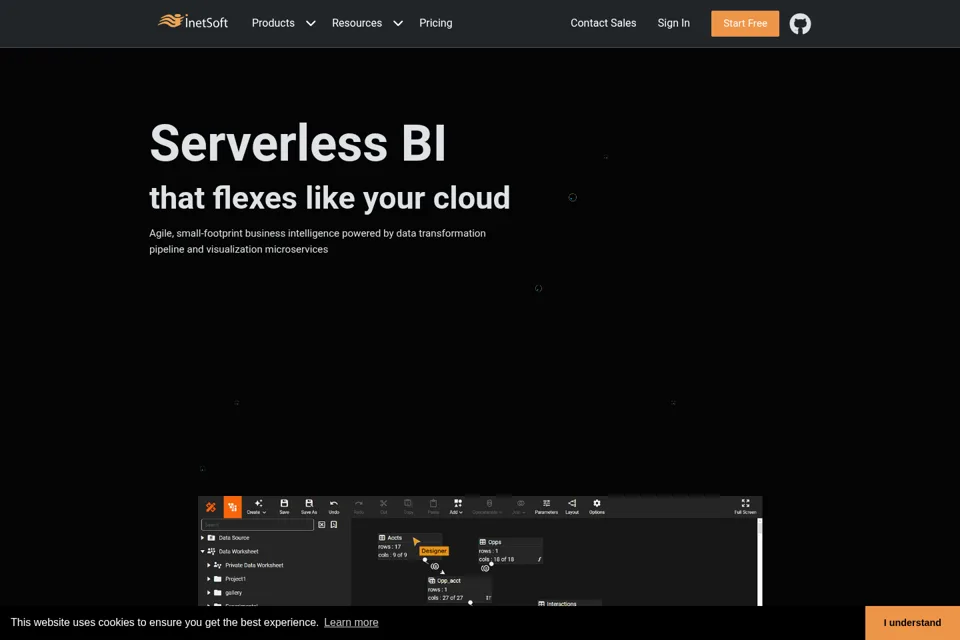Expand the Data Source tree node
This screenshot has width=960, height=640.
click(203, 538)
